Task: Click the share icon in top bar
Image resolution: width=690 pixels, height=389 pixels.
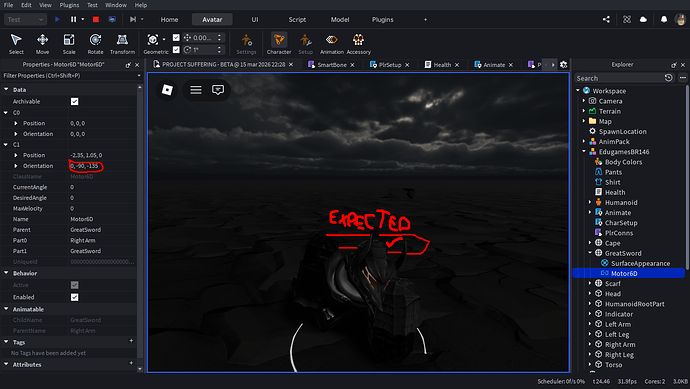Action: (606, 19)
